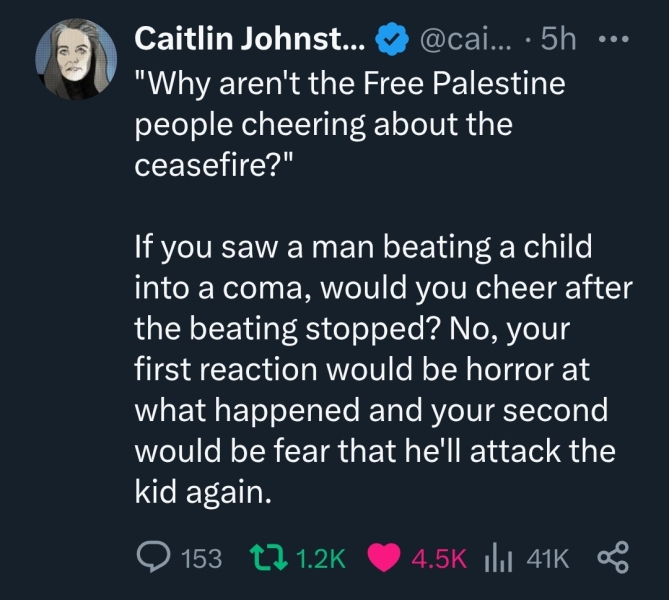Image resolution: width=669 pixels, height=600 pixels.
Task: Open the @cai... handle link
Action: (x=467, y=39)
